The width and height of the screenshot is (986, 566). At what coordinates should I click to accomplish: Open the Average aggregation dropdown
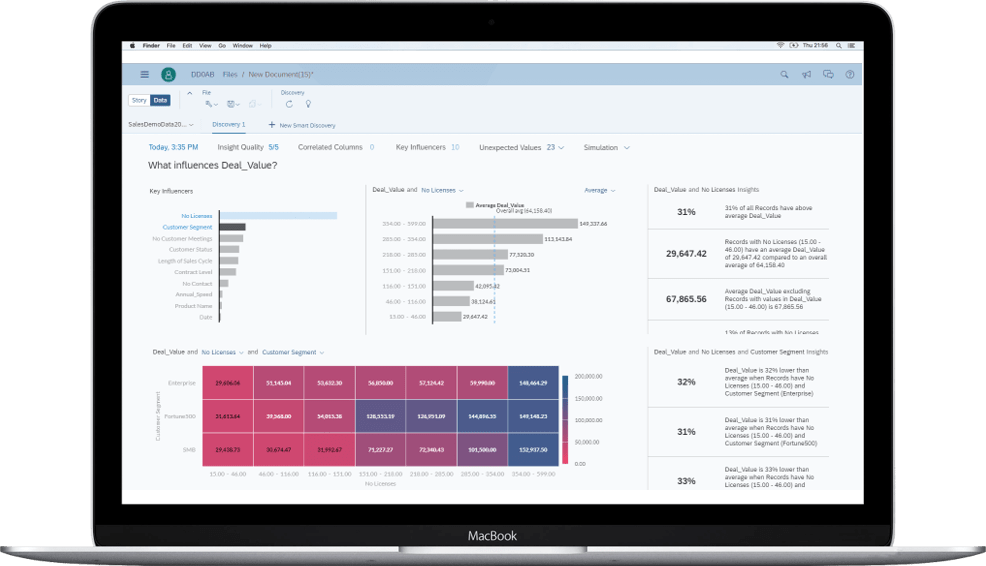coord(600,190)
